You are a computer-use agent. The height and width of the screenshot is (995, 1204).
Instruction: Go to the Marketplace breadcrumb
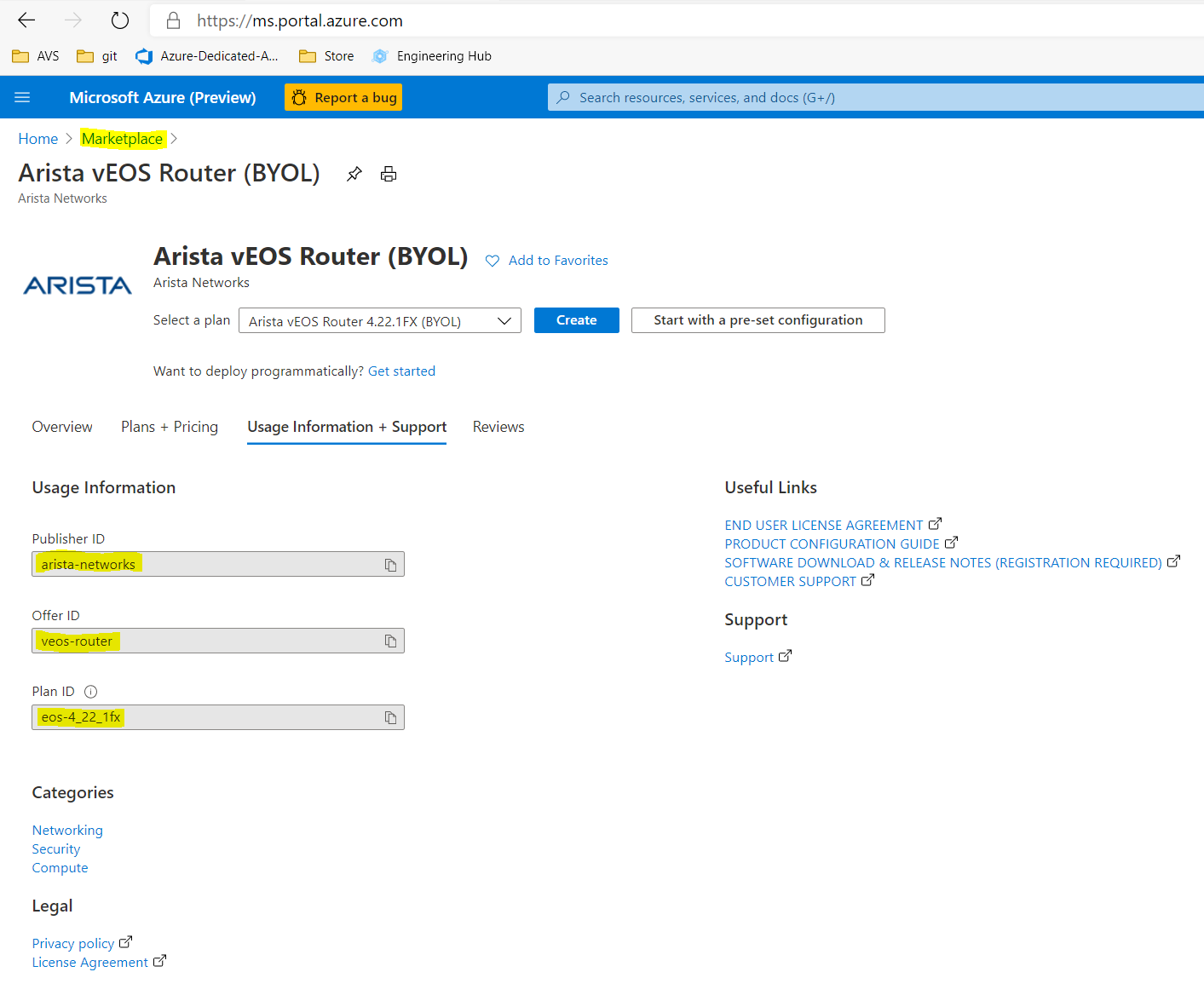coord(122,139)
